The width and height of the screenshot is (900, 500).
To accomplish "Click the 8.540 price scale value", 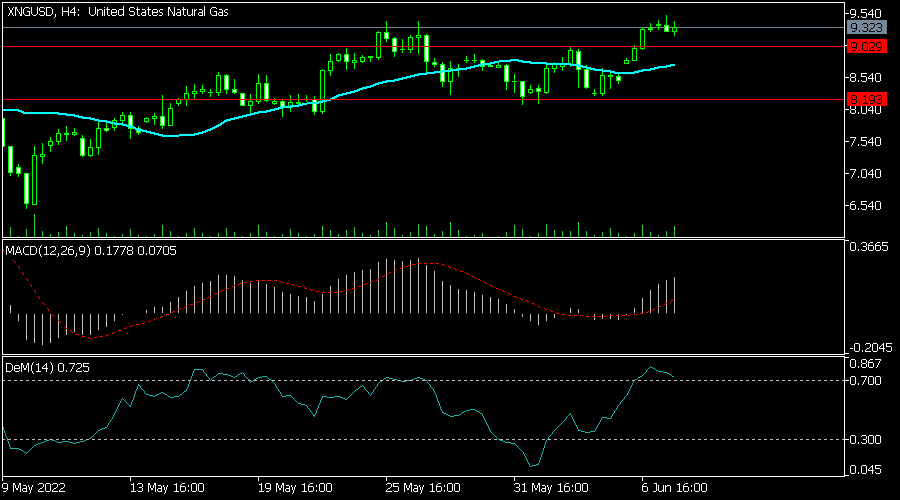I will 865,77.
